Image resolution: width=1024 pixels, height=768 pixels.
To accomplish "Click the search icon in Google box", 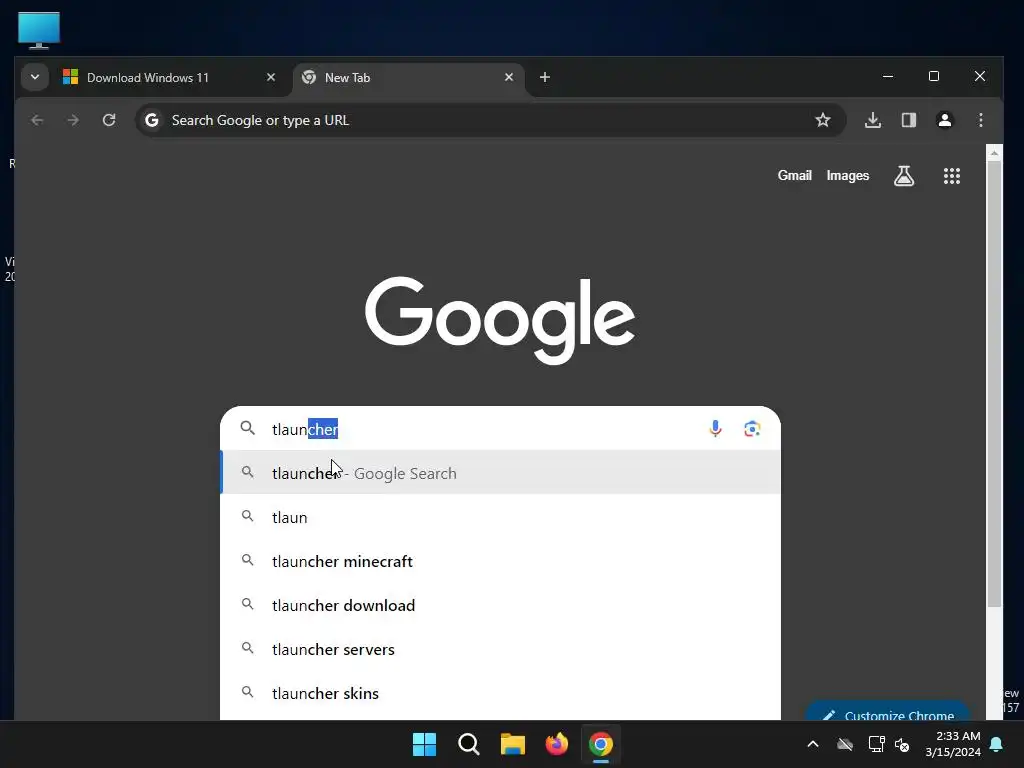I will pos(248,428).
